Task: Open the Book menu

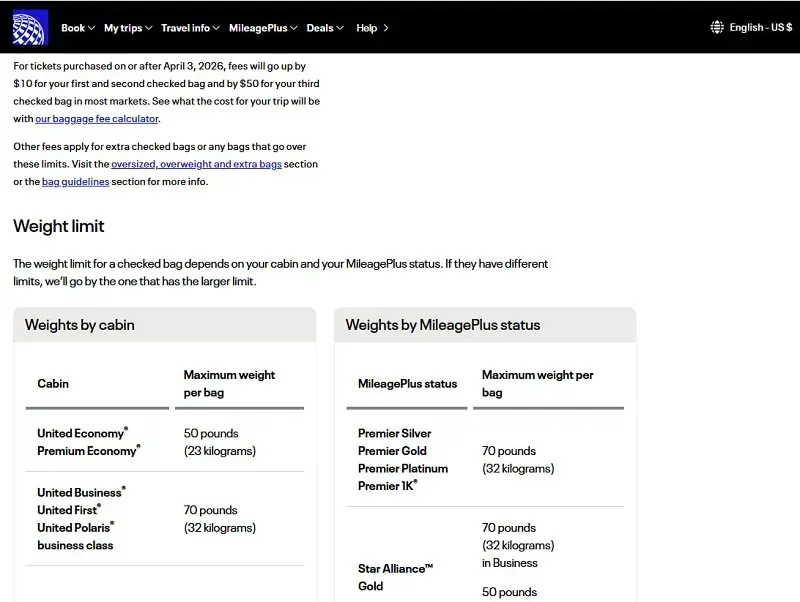Action: (73, 28)
